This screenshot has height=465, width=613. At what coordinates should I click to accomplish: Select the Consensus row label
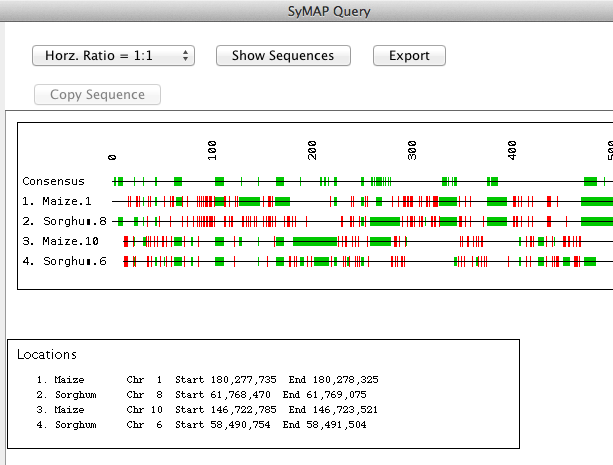click(x=54, y=181)
